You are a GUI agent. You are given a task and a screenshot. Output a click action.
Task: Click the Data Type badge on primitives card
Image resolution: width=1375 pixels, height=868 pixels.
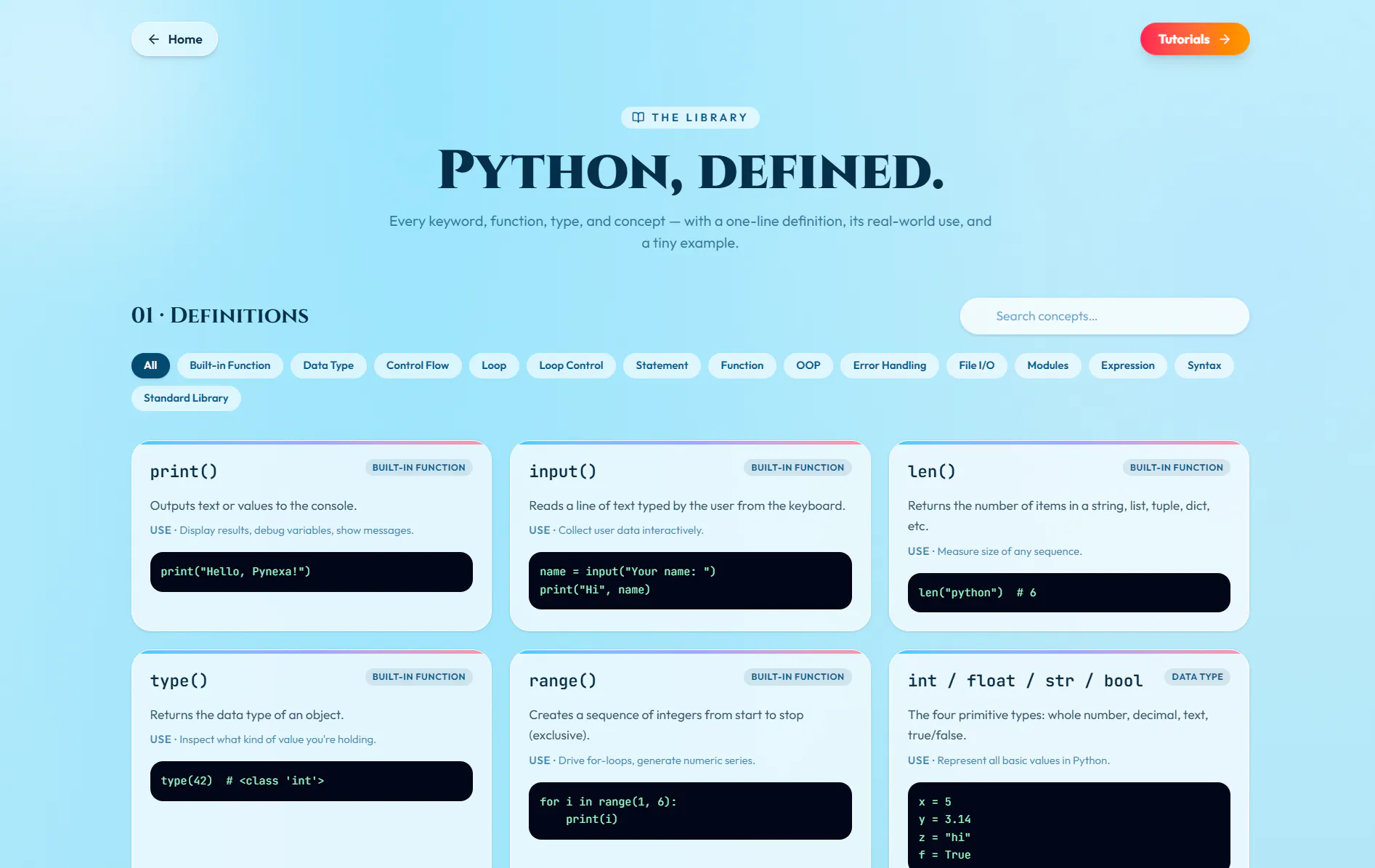click(1197, 677)
